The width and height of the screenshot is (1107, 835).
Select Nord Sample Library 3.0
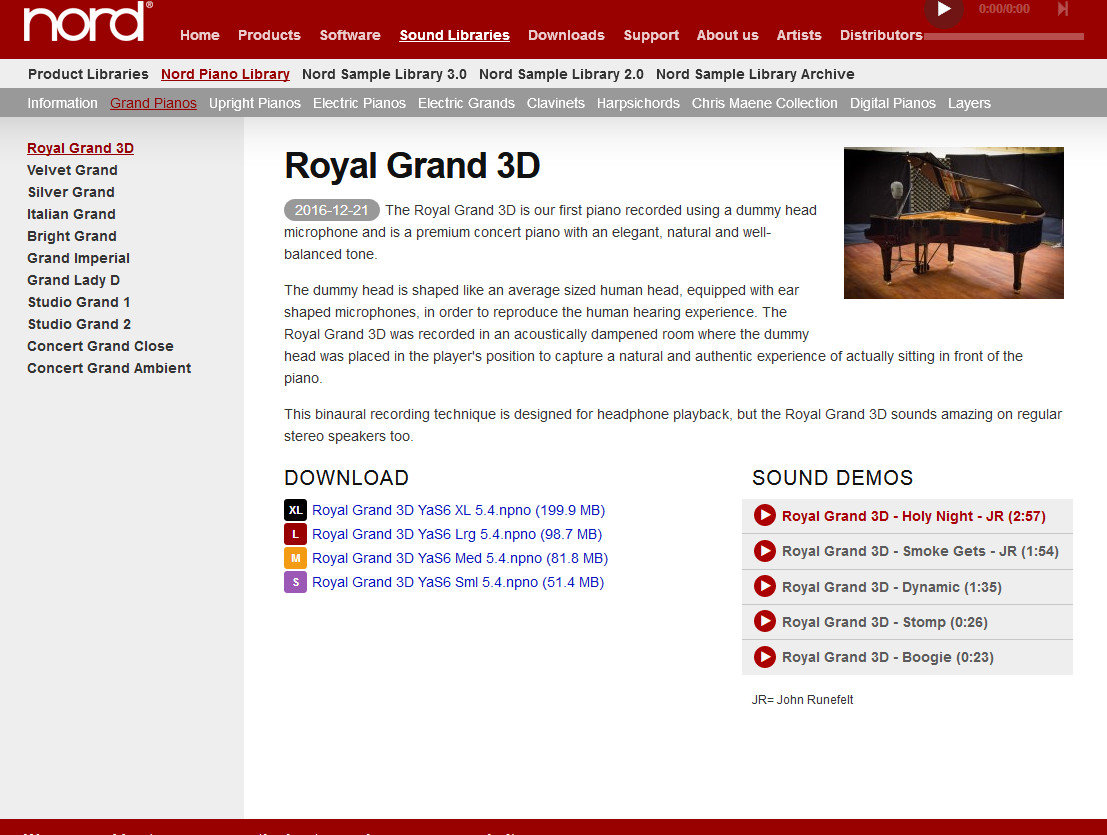[x=384, y=74]
